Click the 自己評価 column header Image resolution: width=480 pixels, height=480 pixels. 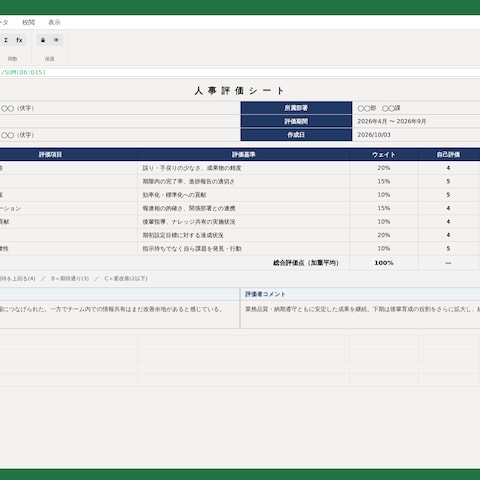pos(448,155)
